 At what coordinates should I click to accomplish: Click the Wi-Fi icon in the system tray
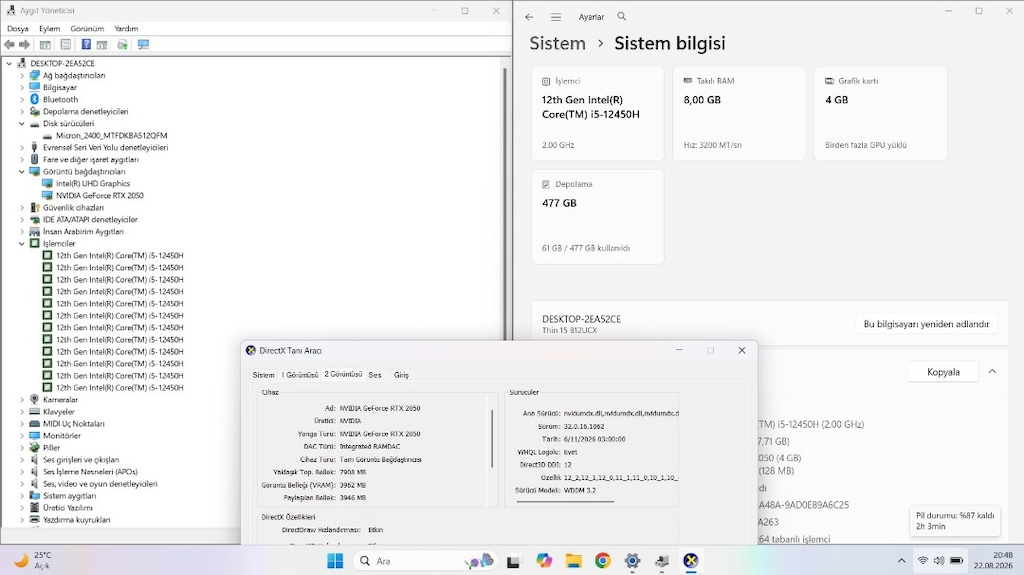tap(923, 561)
